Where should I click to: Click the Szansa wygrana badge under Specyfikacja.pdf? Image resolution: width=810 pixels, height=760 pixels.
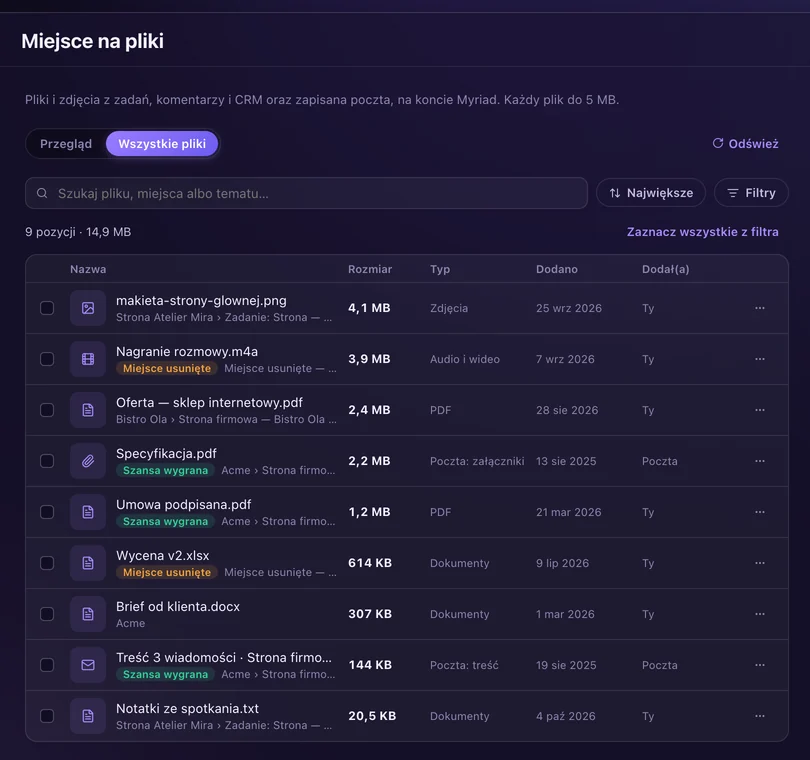point(165,471)
